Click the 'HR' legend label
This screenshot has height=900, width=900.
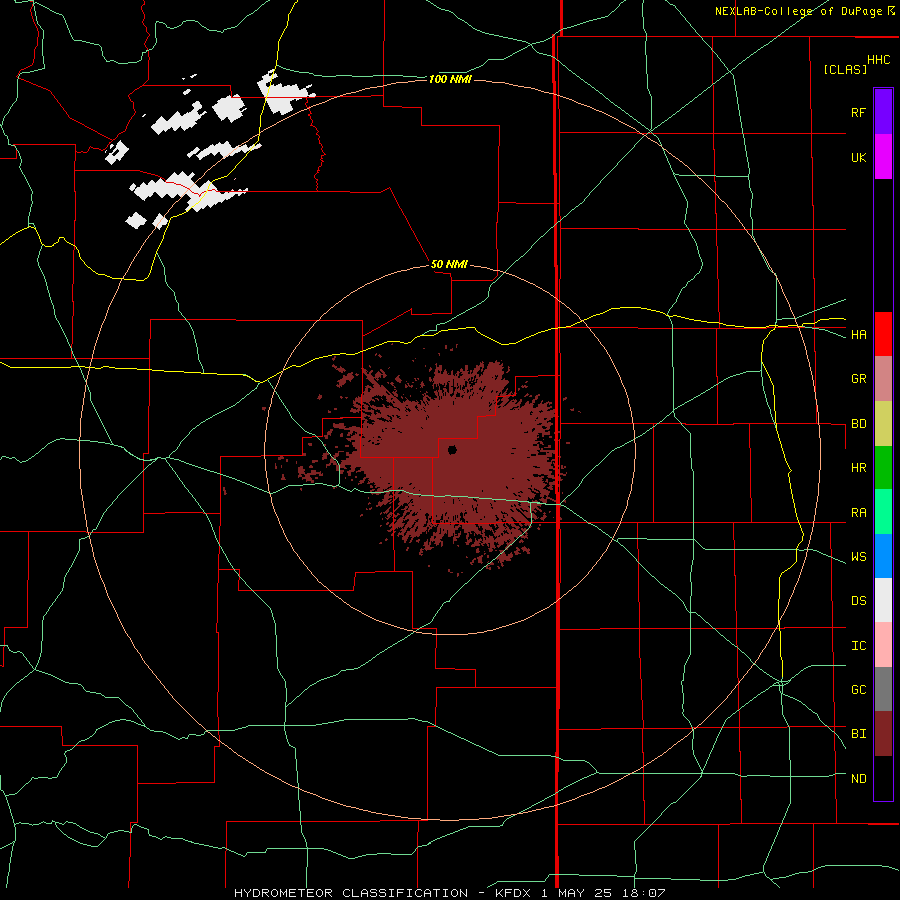(858, 468)
